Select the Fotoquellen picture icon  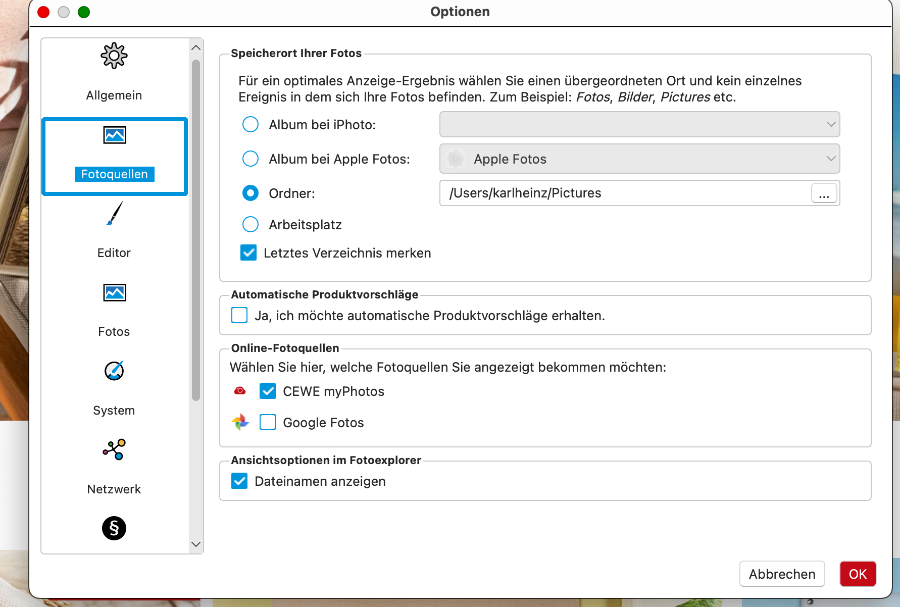pos(114,135)
